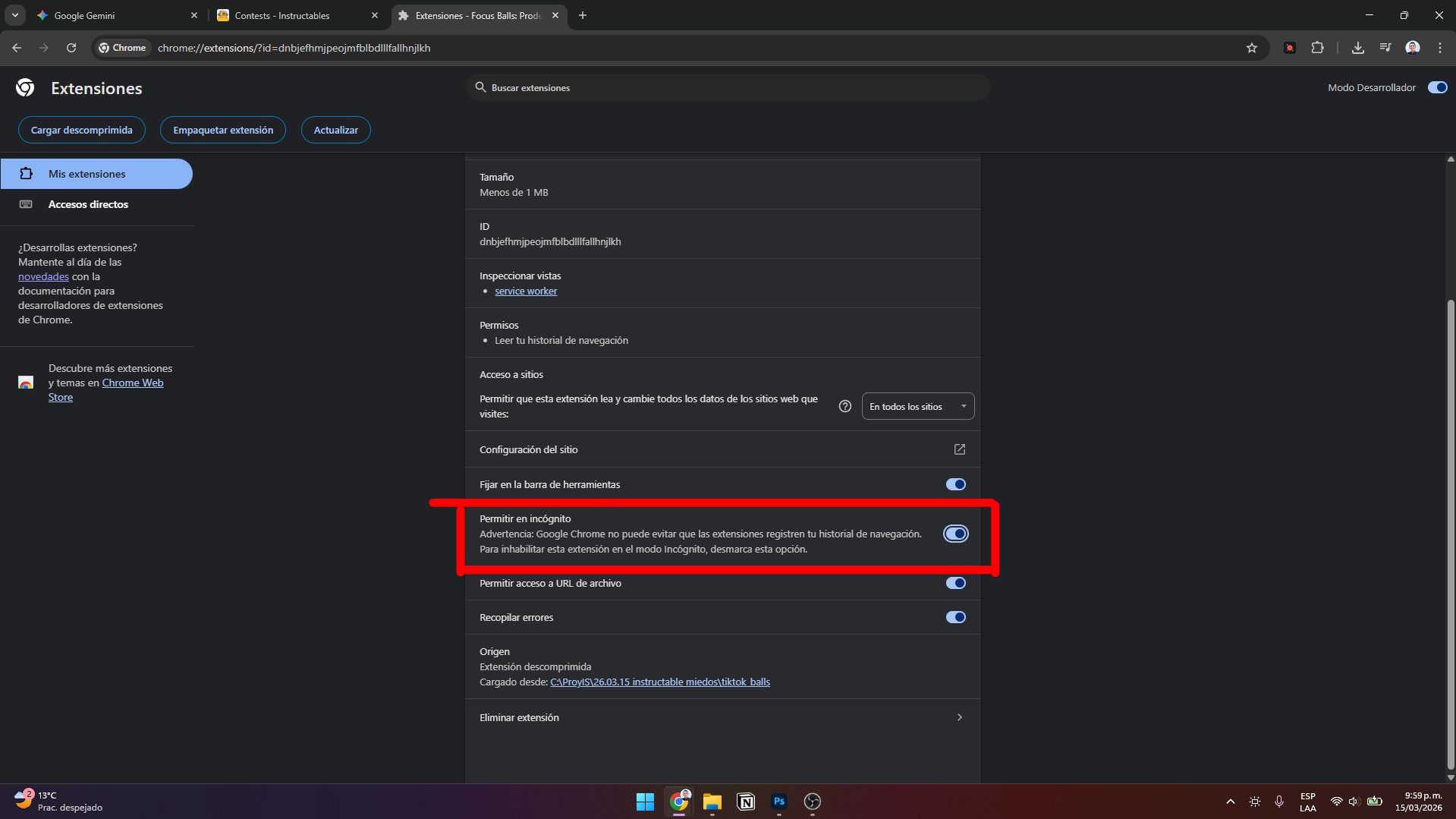Open the 'En todos los sitios' dropdown
1456x819 pixels.
918,406
